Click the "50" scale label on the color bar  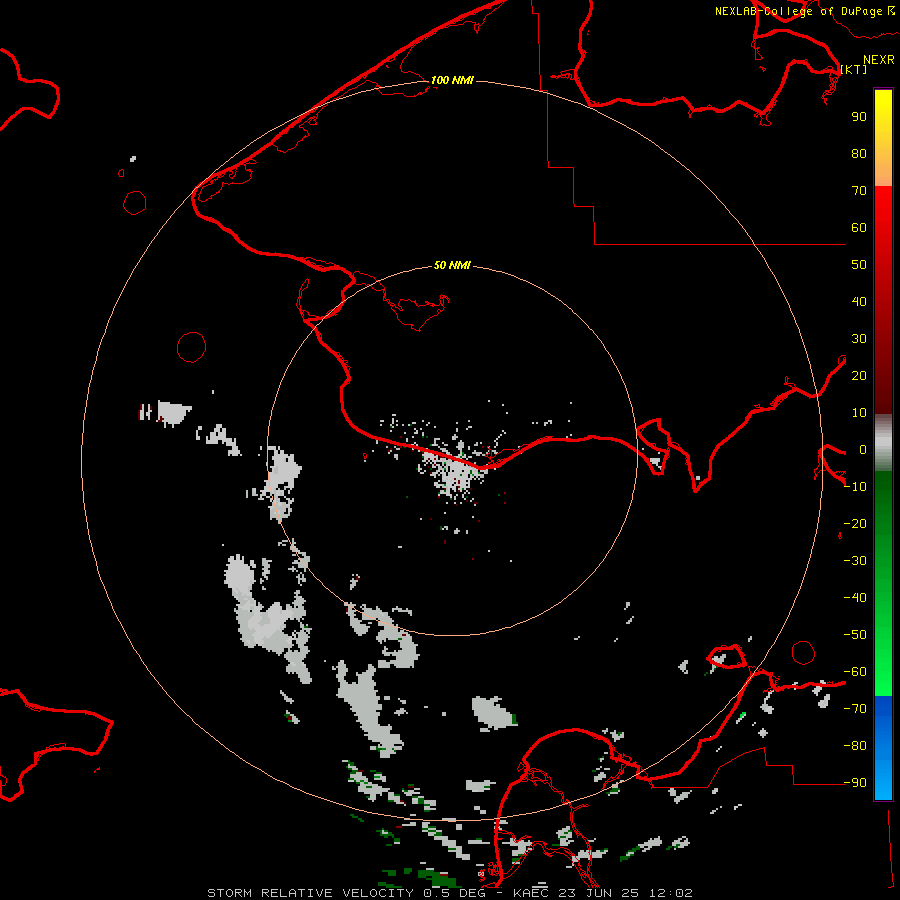859,265
